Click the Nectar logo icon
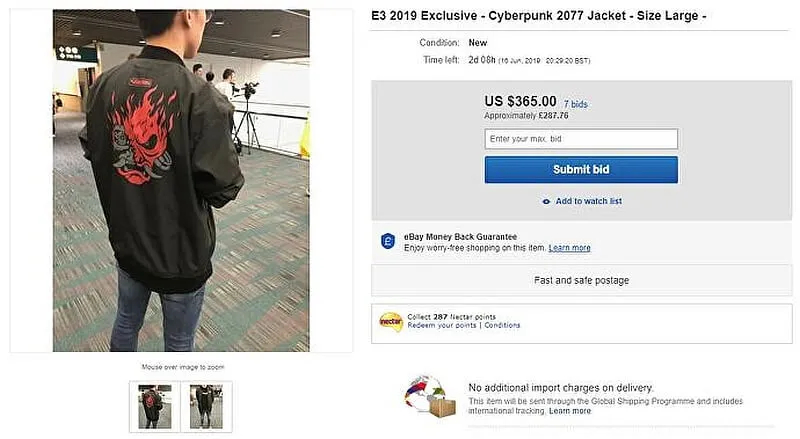 pyautogui.click(x=391, y=322)
